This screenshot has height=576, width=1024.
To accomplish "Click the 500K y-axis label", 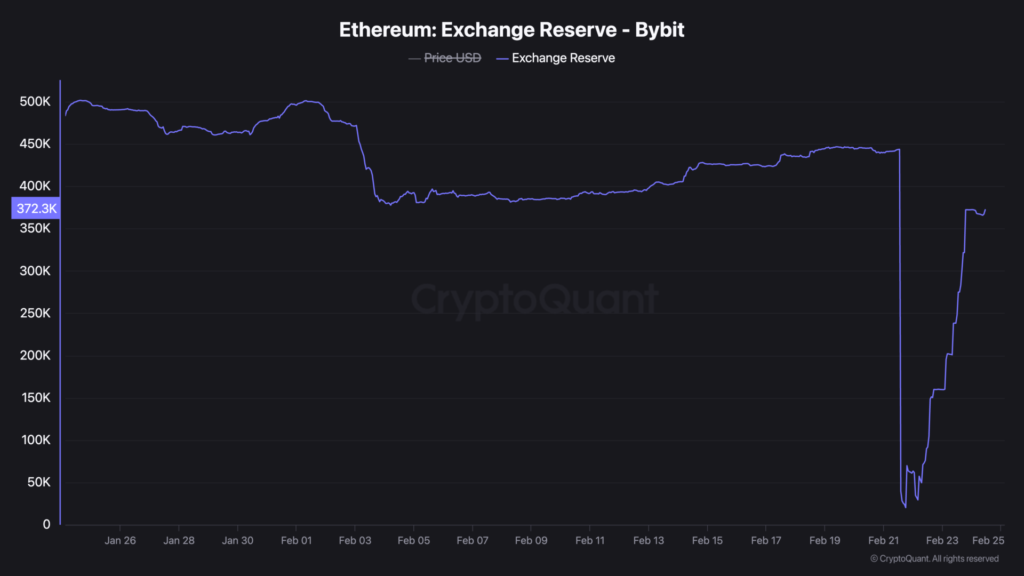I will (34, 102).
